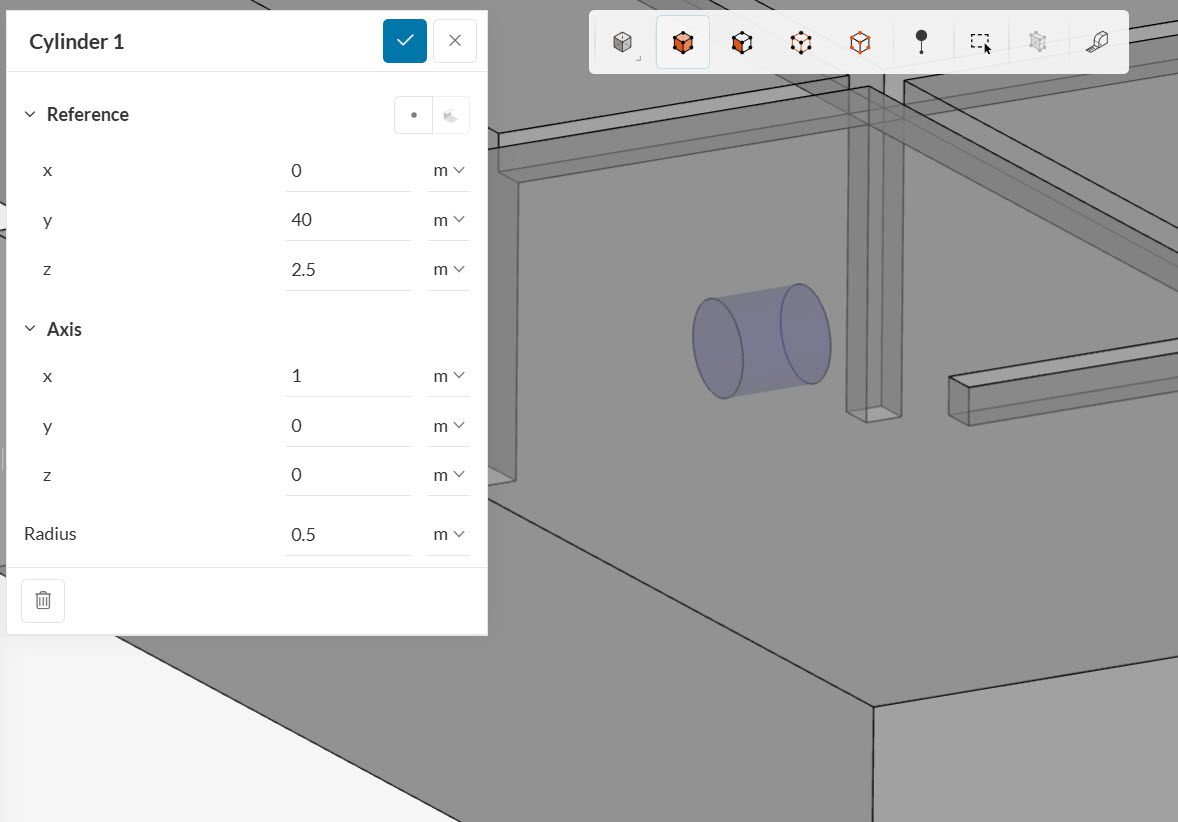Image resolution: width=1178 pixels, height=822 pixels.
Task: Select the node/vertex selection mode icon
Action: coord(801,42)
